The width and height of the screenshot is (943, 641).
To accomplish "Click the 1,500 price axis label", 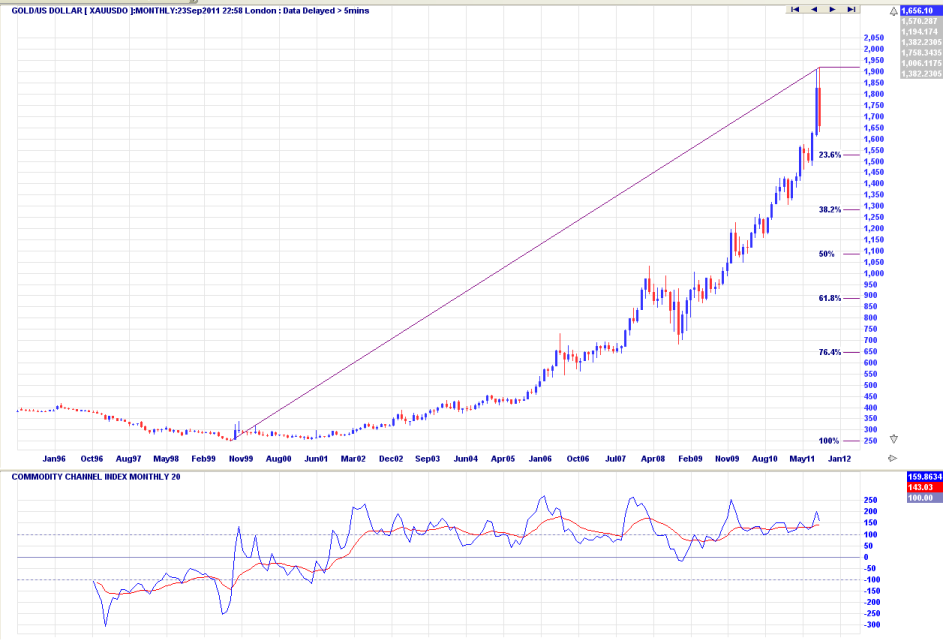I will pos(874,161).
